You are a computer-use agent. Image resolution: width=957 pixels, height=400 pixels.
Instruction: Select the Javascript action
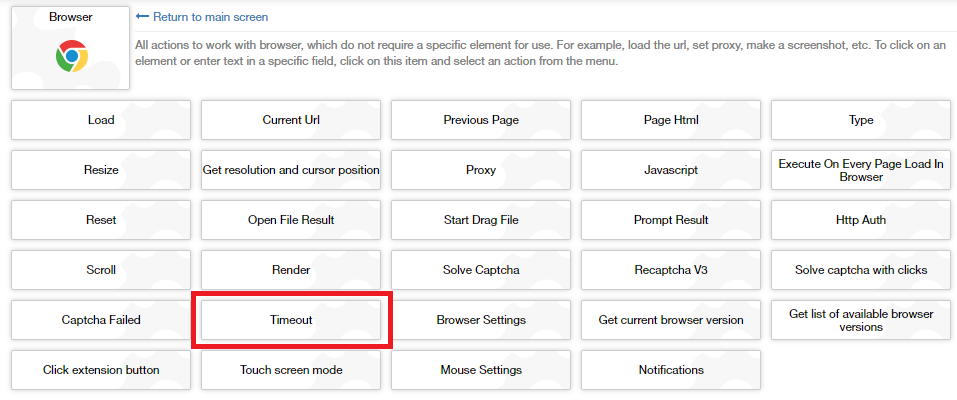671,170
